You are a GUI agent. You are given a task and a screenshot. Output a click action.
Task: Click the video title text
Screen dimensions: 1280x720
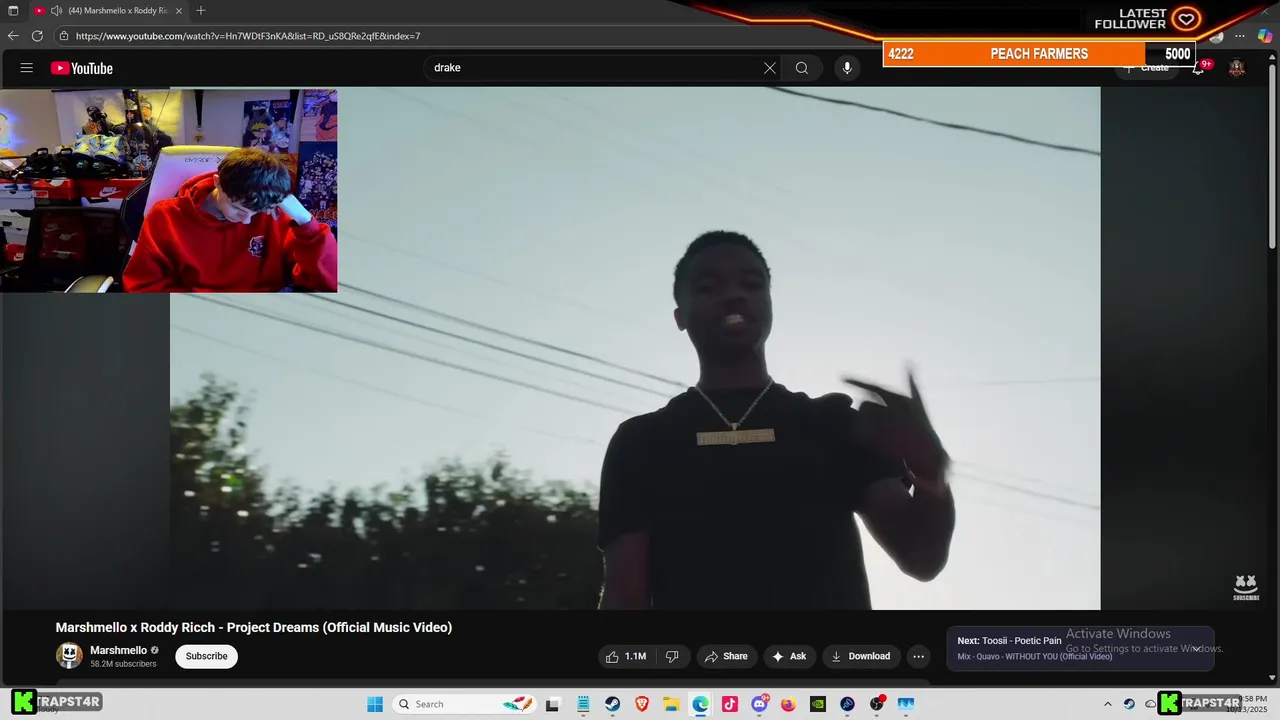[254, 628]
